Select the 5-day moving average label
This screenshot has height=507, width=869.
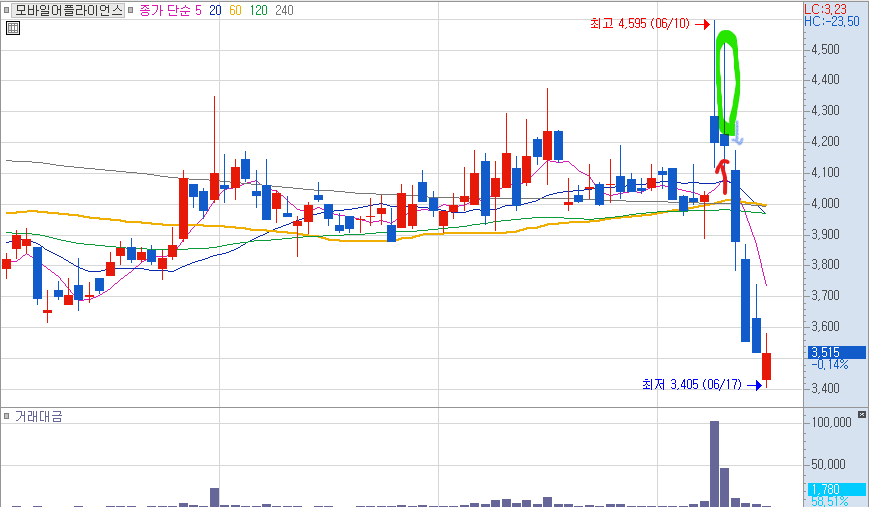[198, 11]
